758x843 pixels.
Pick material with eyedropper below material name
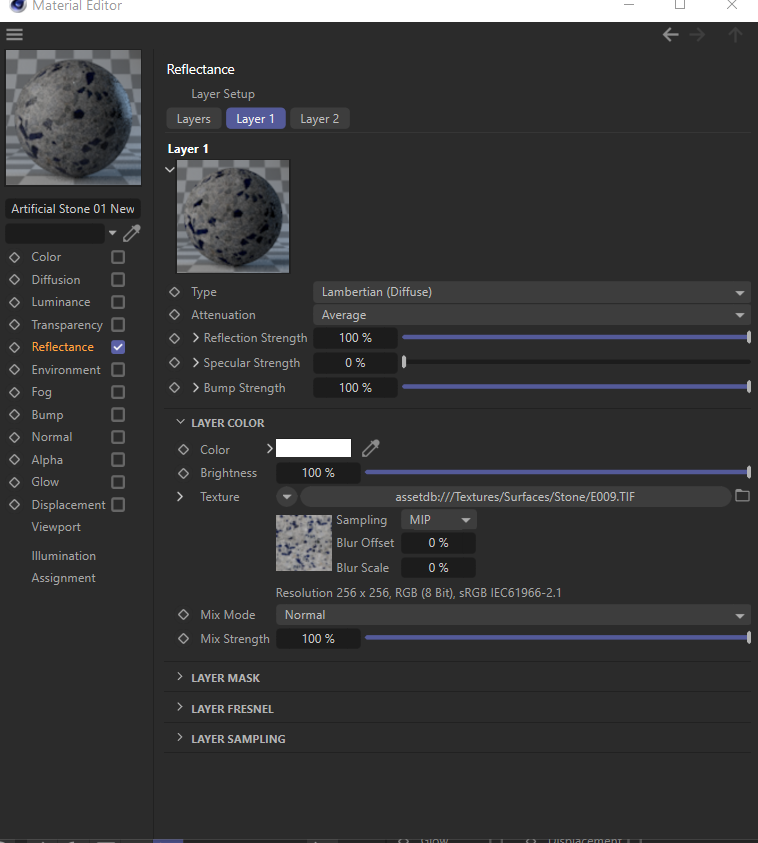(132, 233)
